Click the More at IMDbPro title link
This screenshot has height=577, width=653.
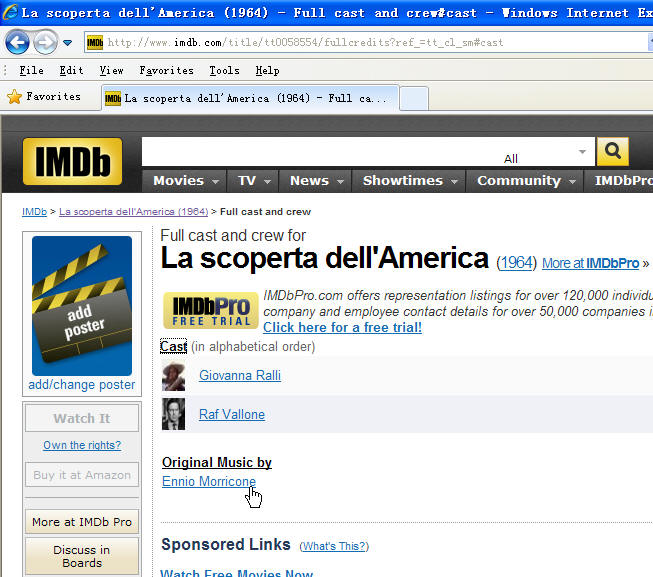[x=591, y=263]
